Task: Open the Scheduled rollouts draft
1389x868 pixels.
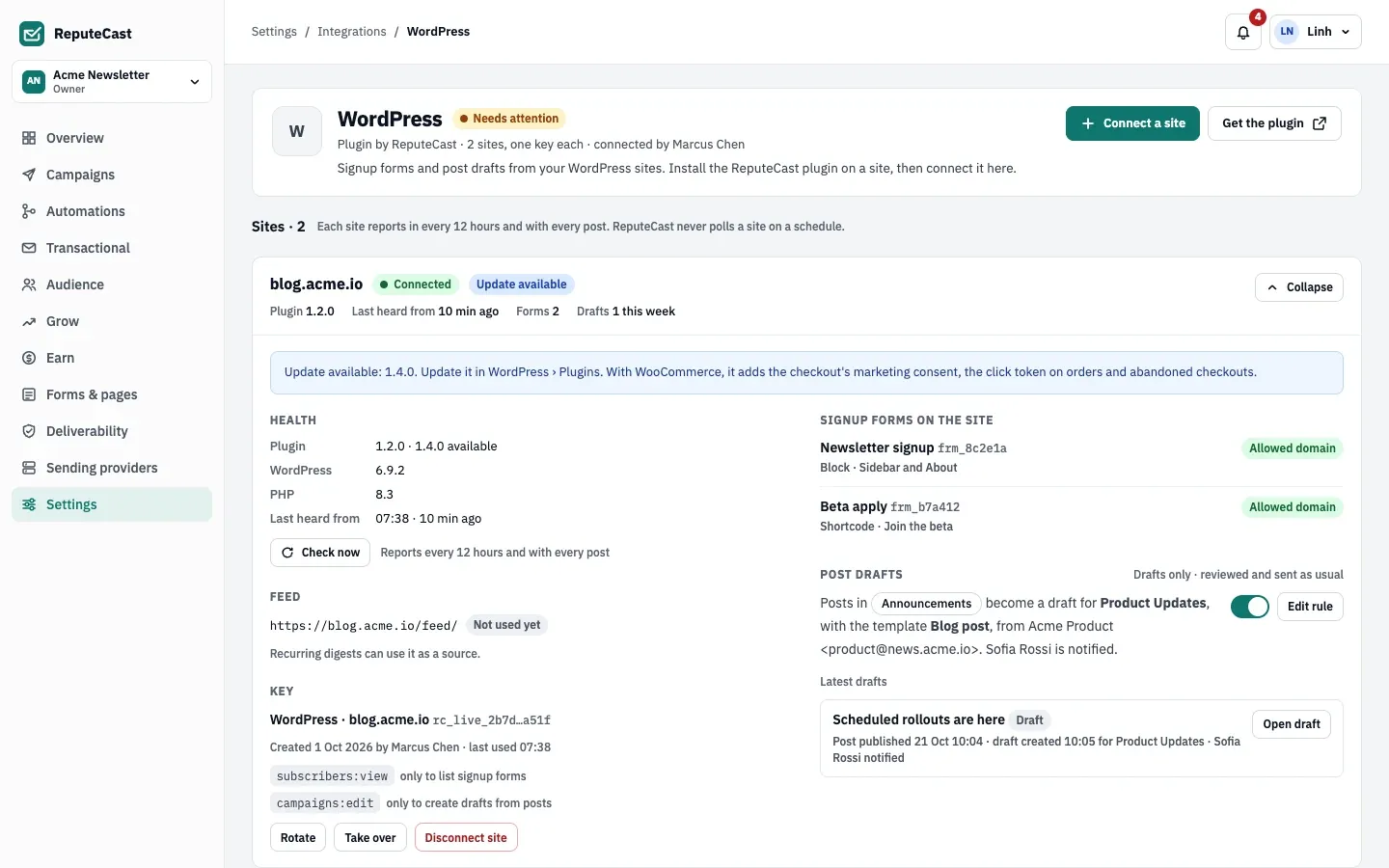Action: (1292, 724)
